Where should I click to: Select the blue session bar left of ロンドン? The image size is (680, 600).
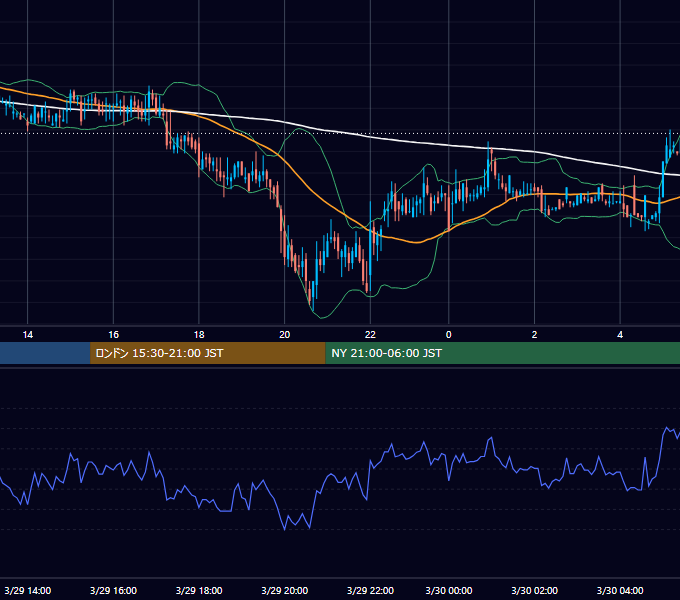pos(45,353)
